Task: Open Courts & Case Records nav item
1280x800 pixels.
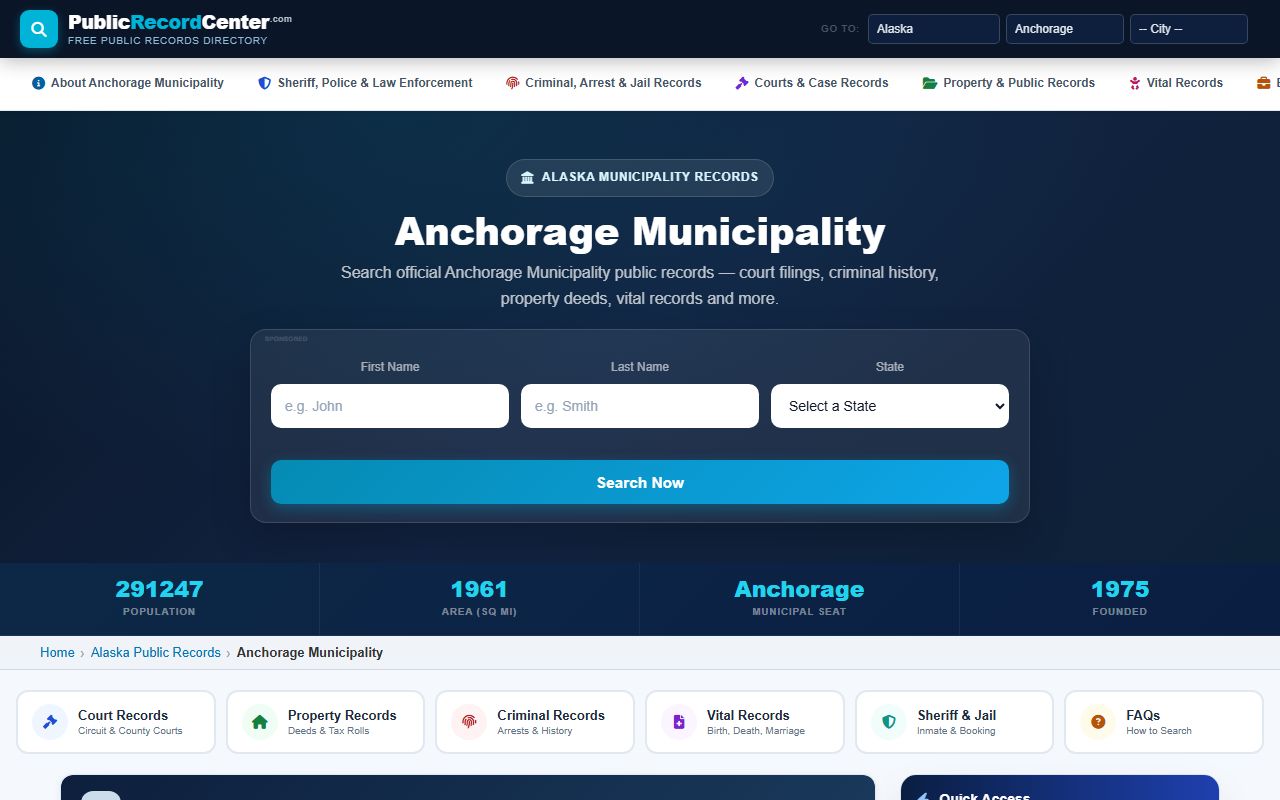Action: (812, 83)
